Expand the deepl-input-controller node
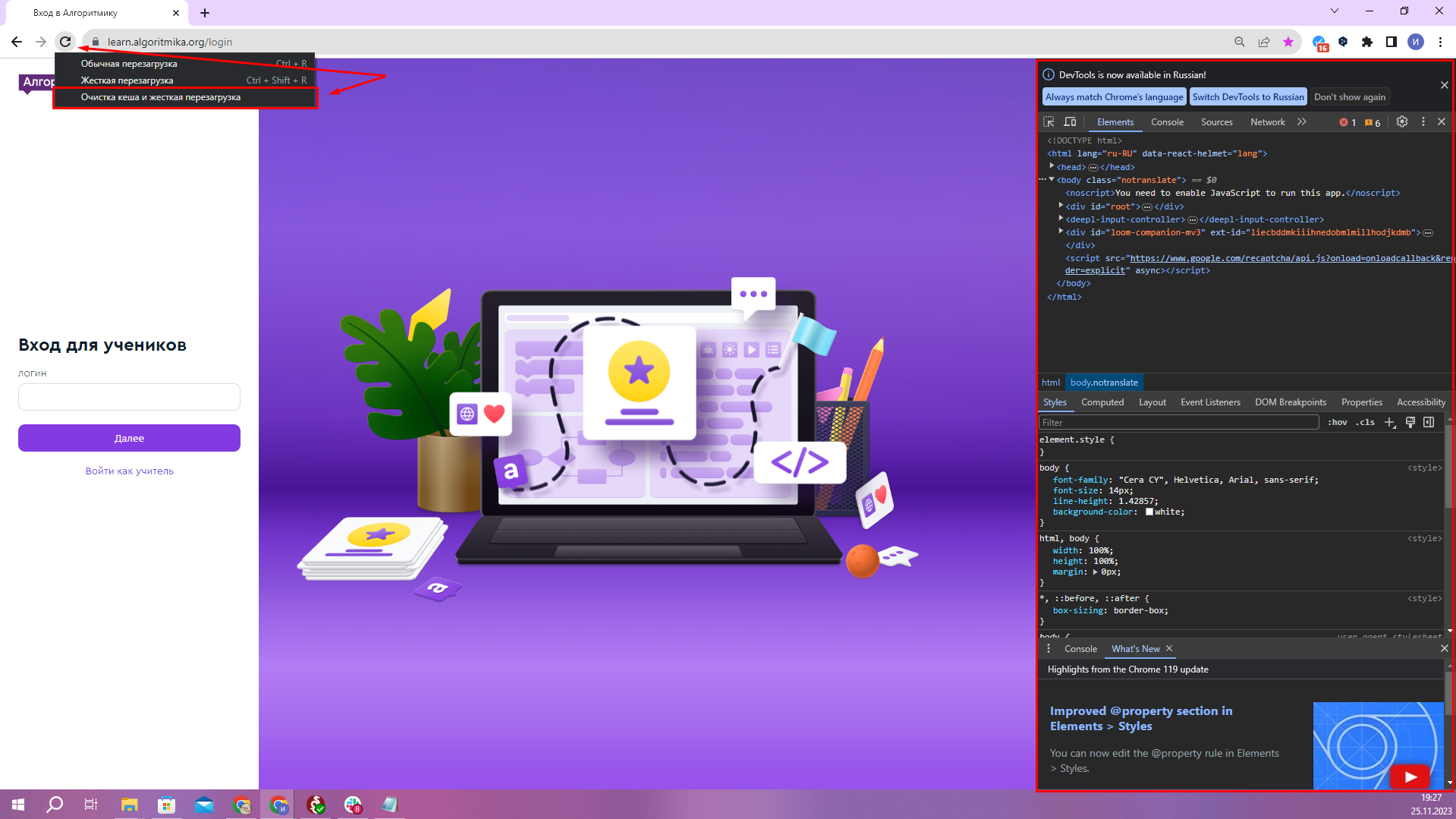1456x819 pixels. click(1061, 219)
